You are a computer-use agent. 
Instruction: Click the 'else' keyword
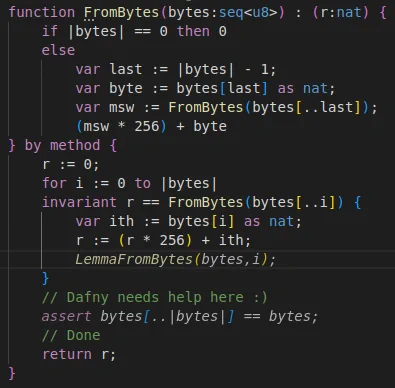coord(58,50)
